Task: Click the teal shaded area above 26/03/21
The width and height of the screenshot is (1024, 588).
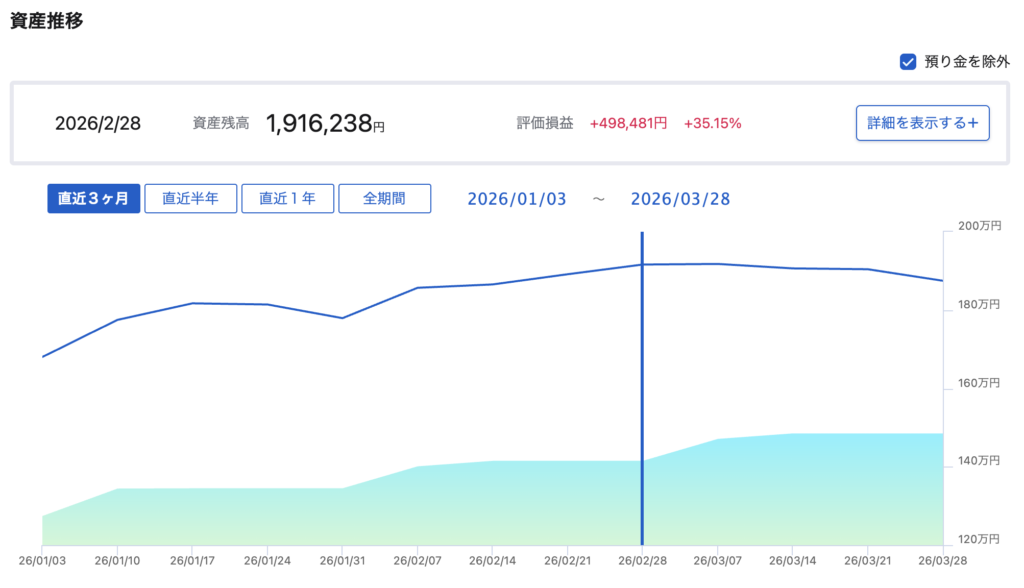Action: pyautogui.click(x=868, y=490)
